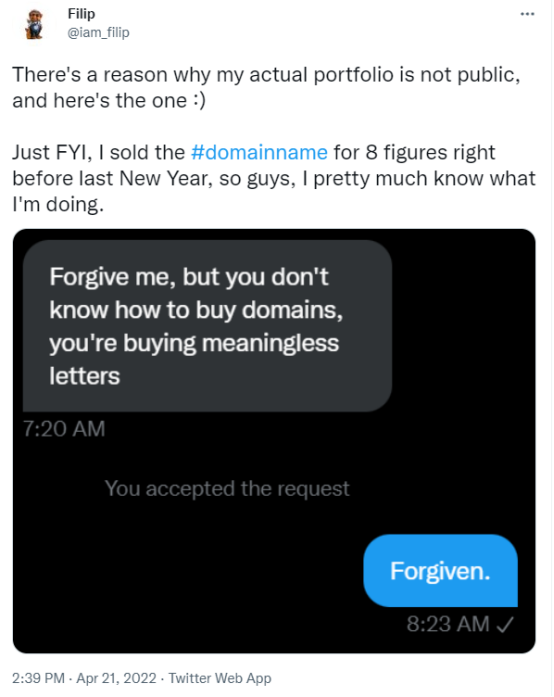Click the sentence starting "There's a reason why"

(266, 88)
